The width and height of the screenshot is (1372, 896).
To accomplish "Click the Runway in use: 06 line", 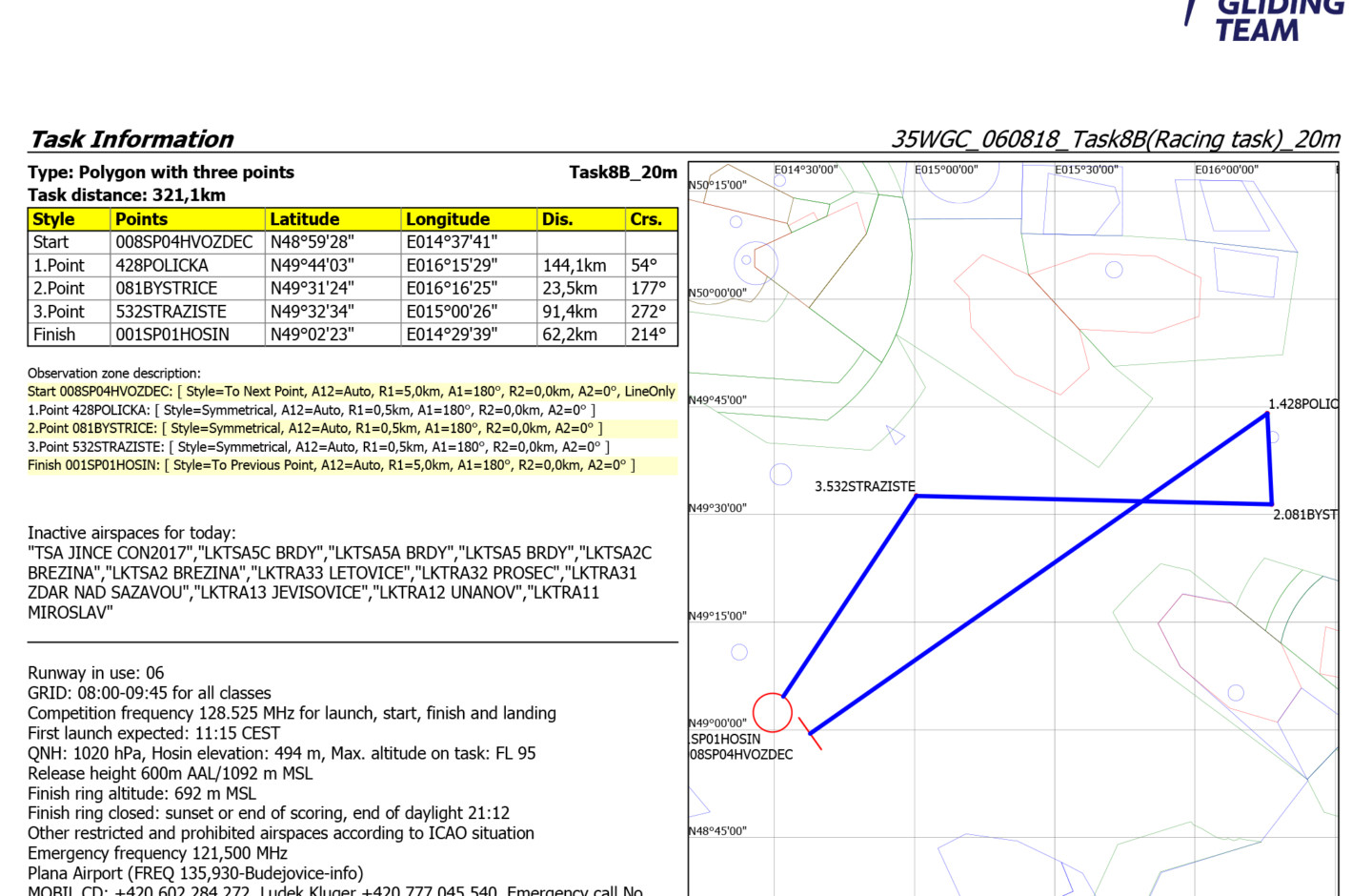I will [x=95, y=673].
